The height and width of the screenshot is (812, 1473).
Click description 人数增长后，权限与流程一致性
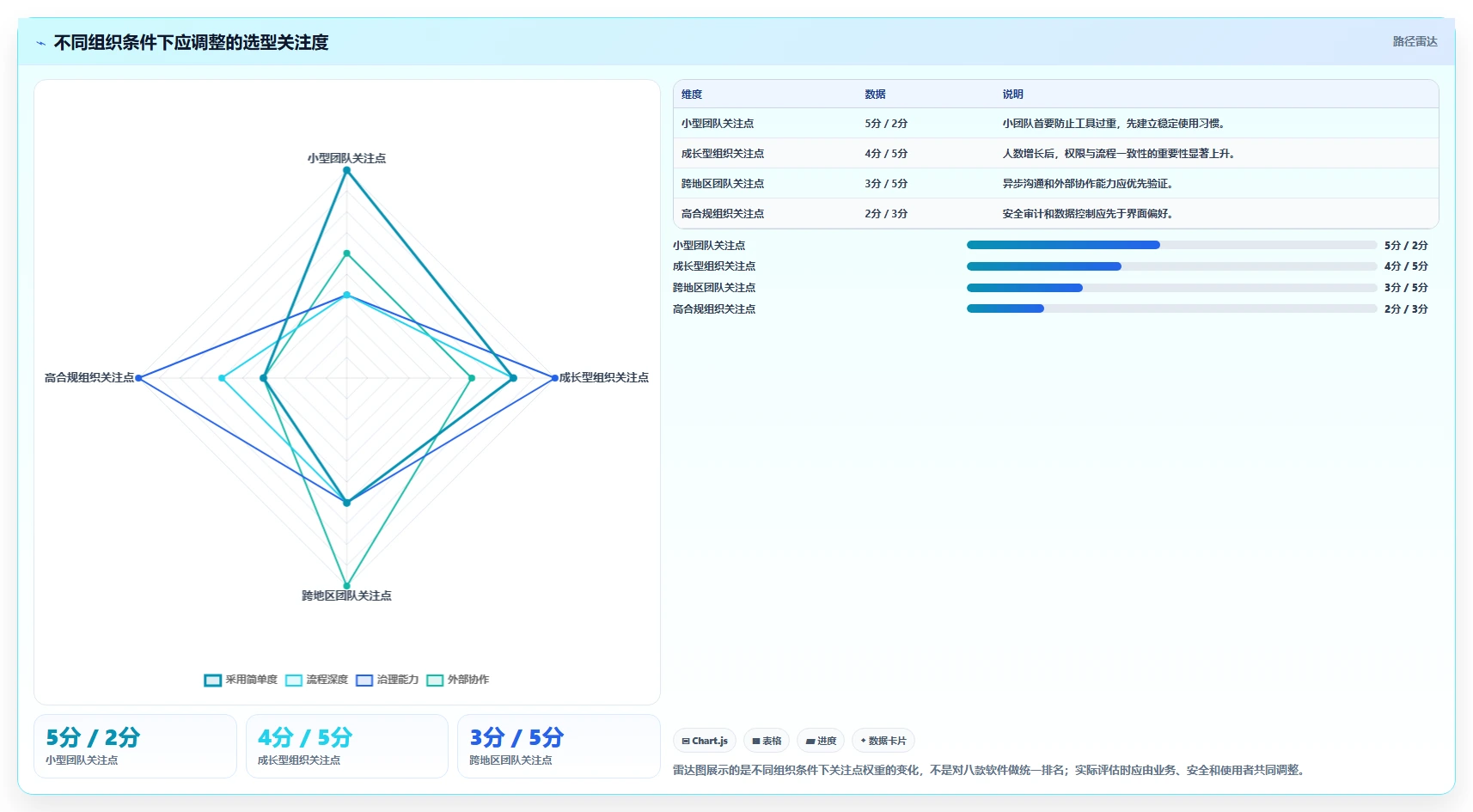1119,154
